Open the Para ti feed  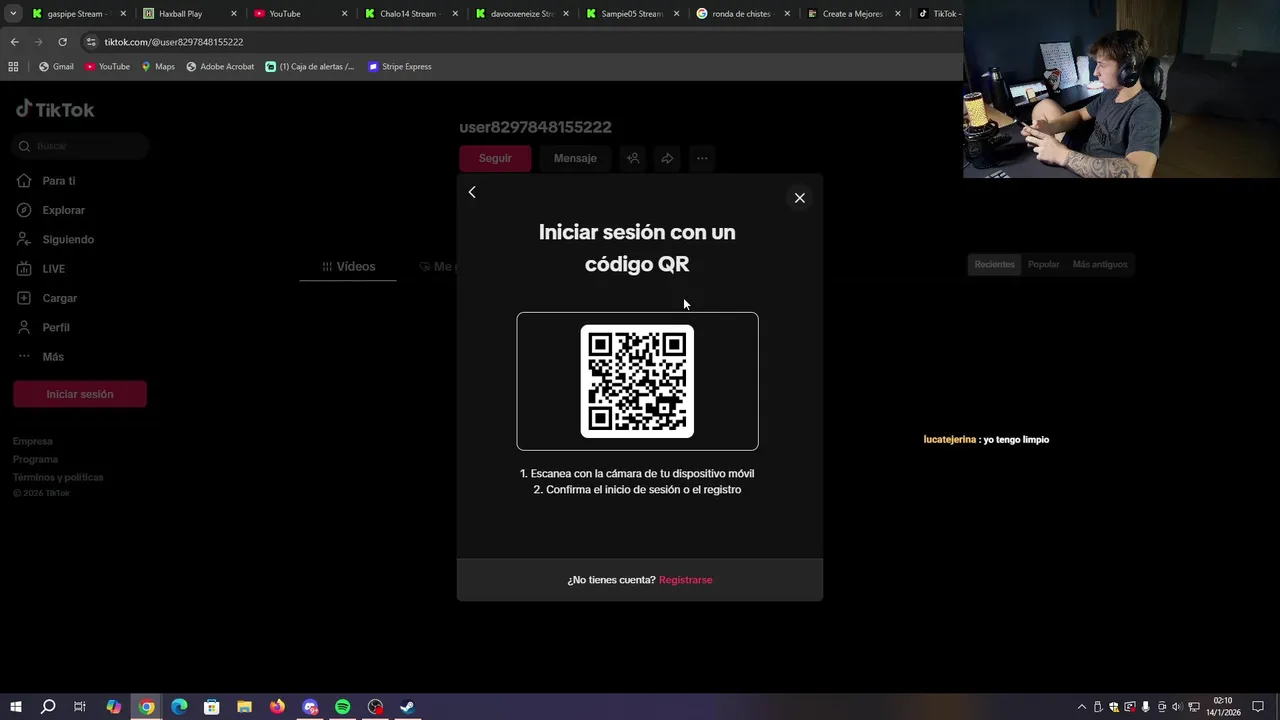click(58, 181)
